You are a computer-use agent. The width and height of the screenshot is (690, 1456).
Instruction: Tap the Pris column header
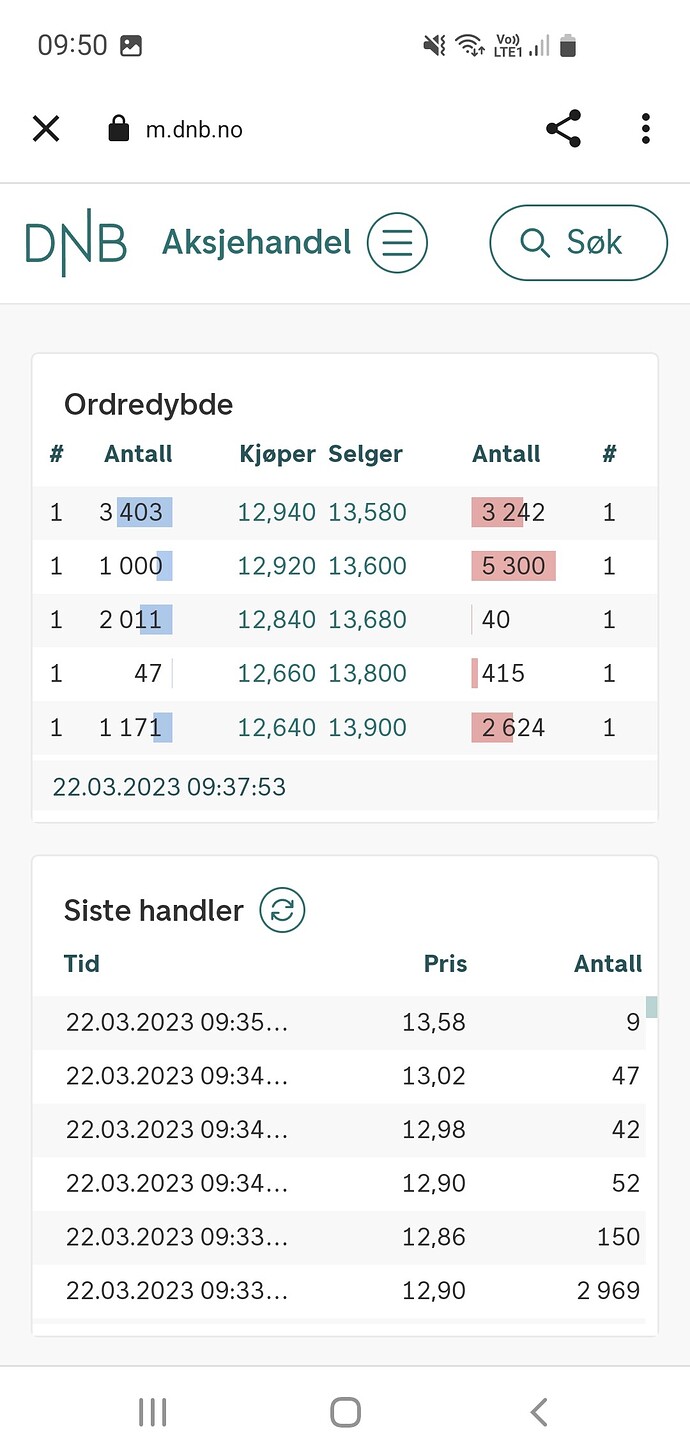[445, 964]
